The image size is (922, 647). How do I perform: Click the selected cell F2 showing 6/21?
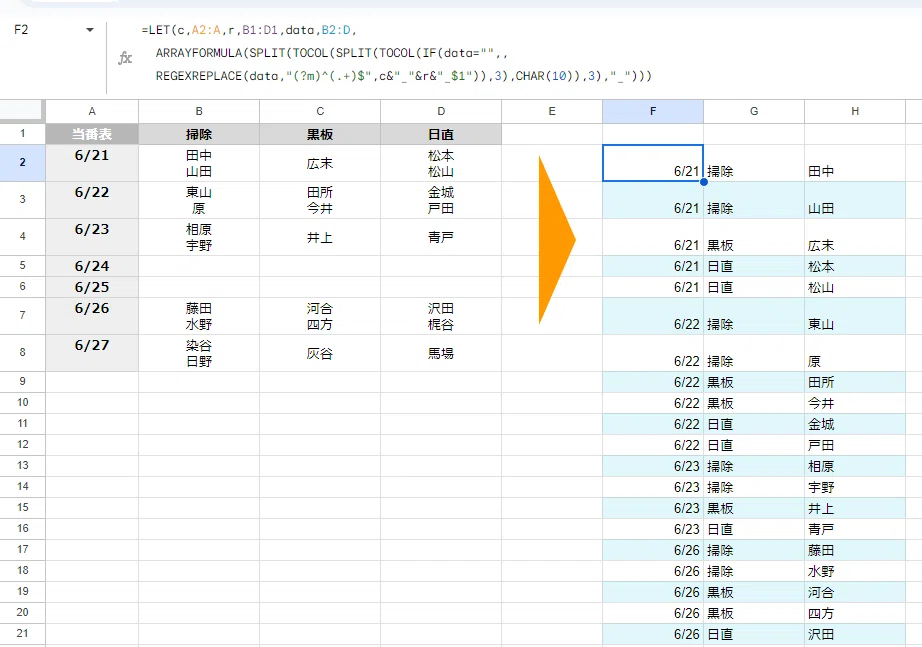[653, 163]
